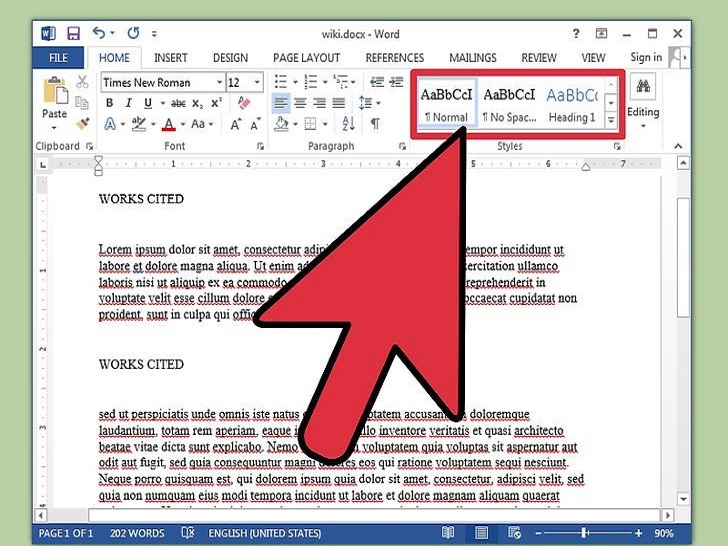Toggle italic formatting
Screen dimensions: 728x546
[x=129, y=103]
